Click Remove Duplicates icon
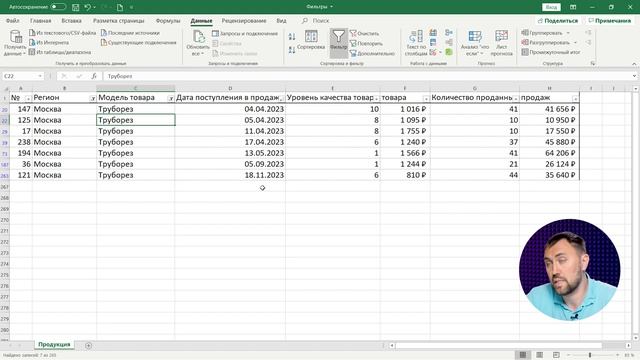 coord(433,42)
